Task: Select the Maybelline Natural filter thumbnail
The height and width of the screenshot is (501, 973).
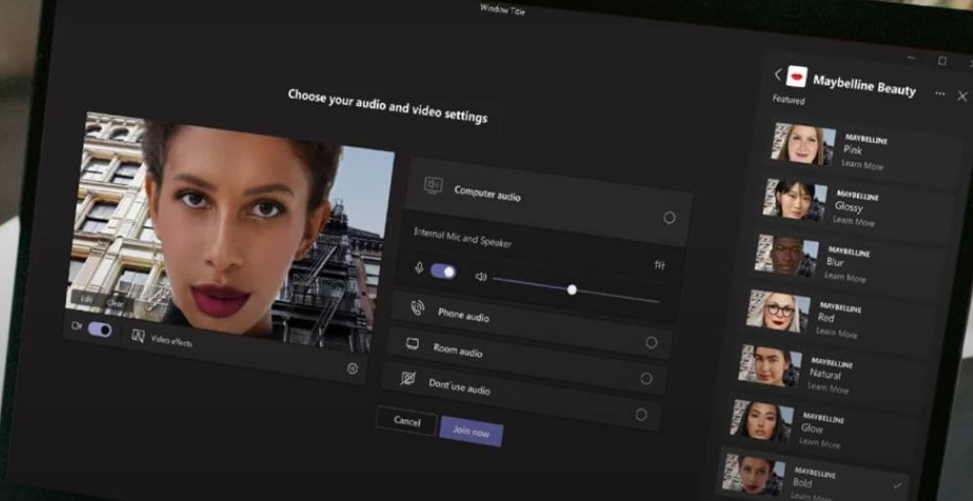Action: pyautogui.click(x=770, y=366)
